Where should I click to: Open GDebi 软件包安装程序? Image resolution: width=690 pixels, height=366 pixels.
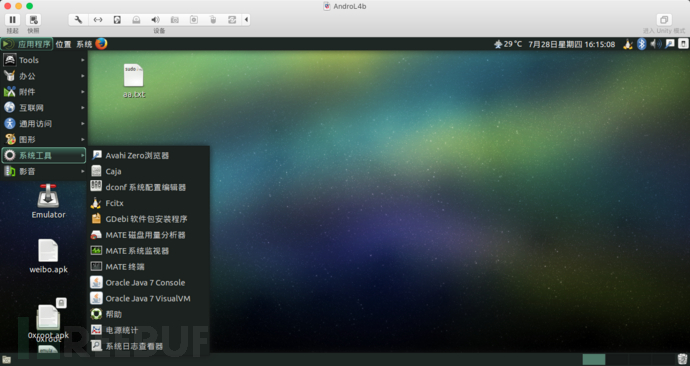tap(149, 219)
